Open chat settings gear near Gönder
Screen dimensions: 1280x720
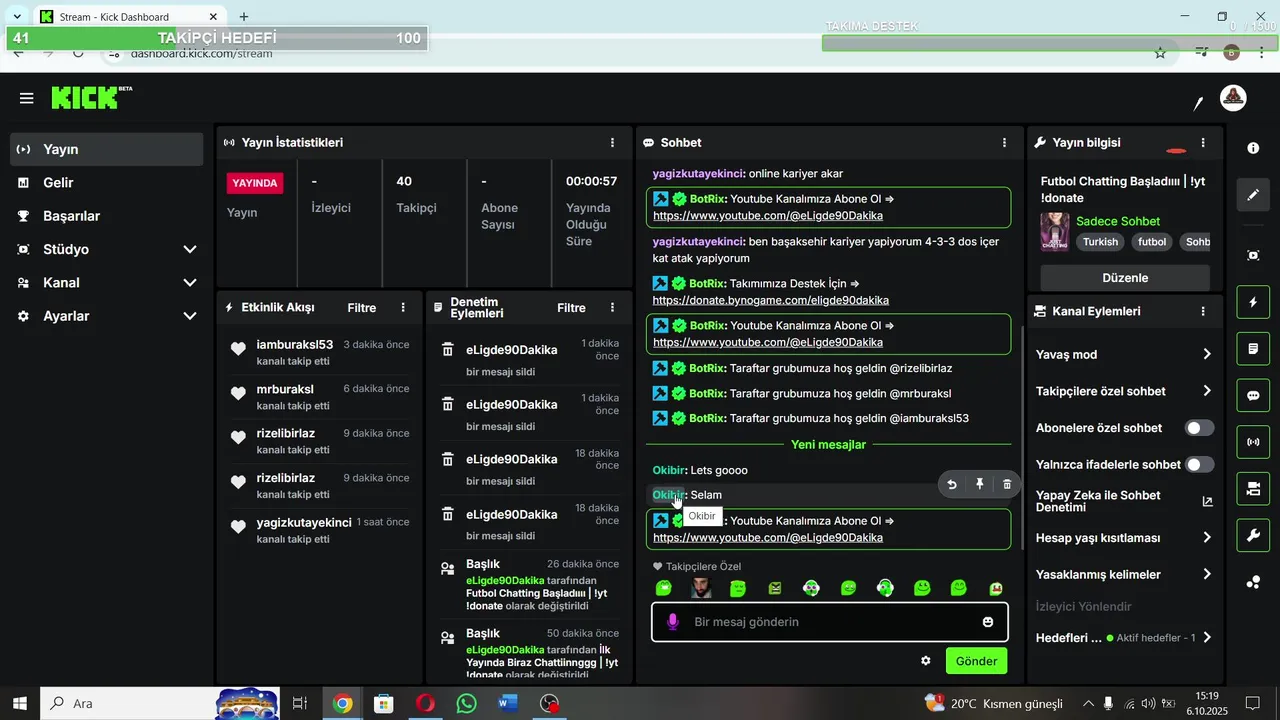click(x=926, y=661)
